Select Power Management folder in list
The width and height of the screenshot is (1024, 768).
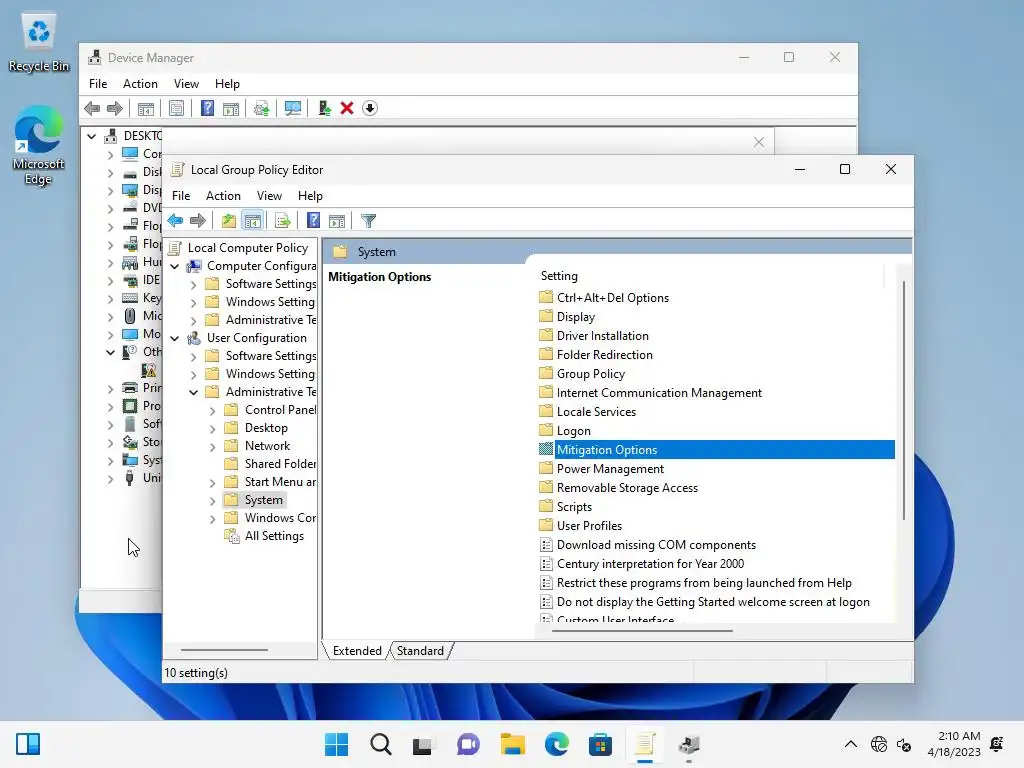610,469
